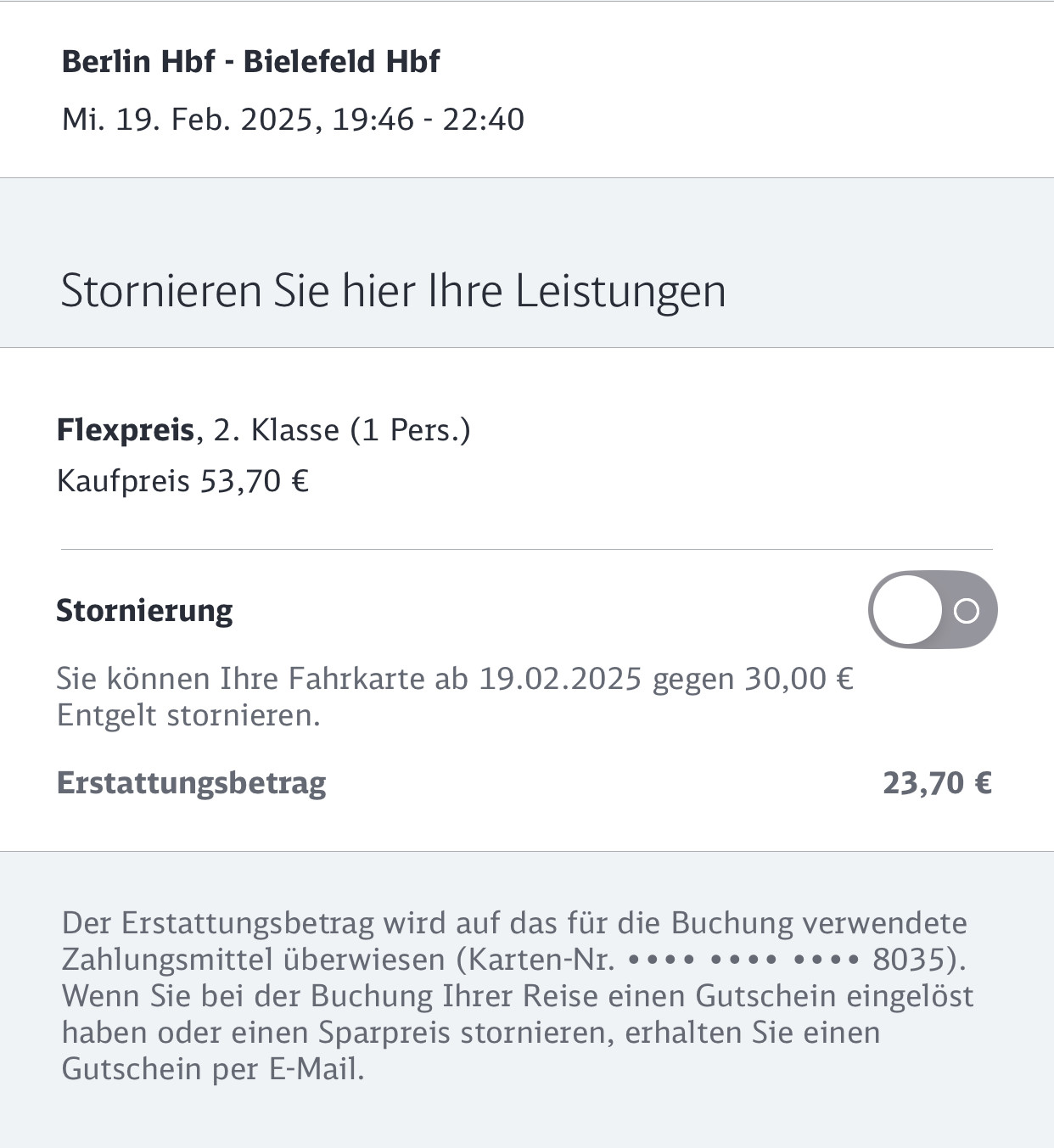Click the Zahlungsmittel überwiesen text
The height and width of the screenshot is (1148, 1054).
click(x=255, y=960)
